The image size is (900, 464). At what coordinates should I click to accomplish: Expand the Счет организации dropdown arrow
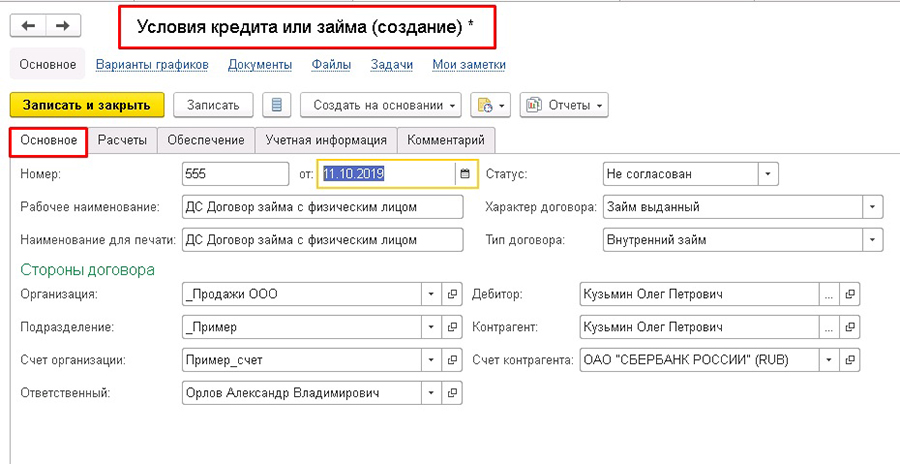click(x=432, y=361)
